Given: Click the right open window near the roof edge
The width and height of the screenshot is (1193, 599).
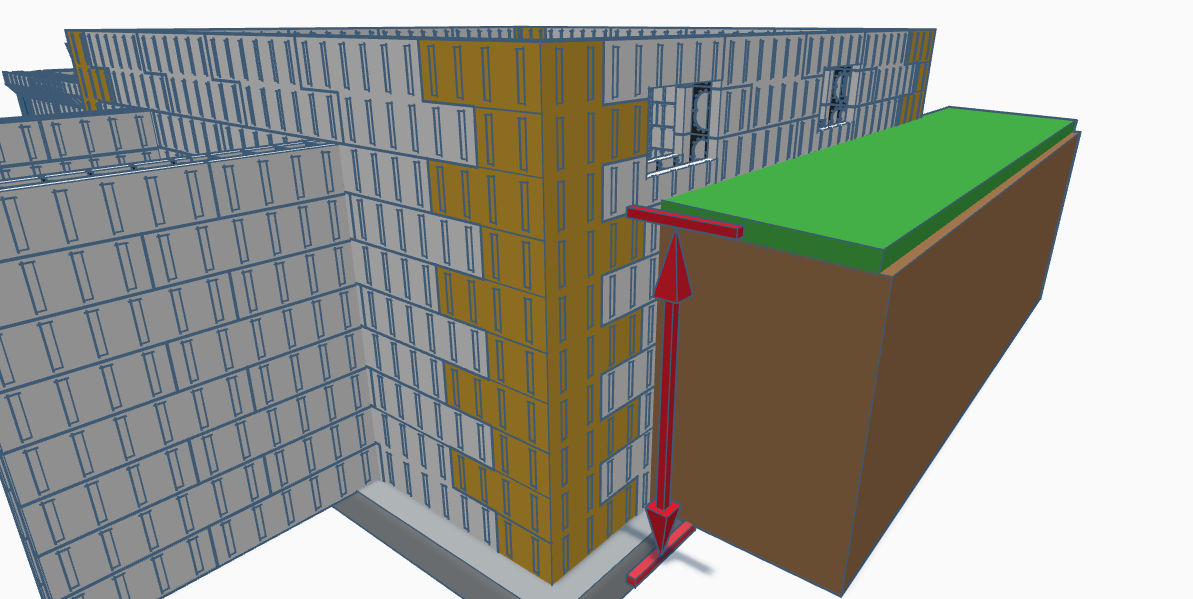Looking at the screenshot, I should 838,95.
